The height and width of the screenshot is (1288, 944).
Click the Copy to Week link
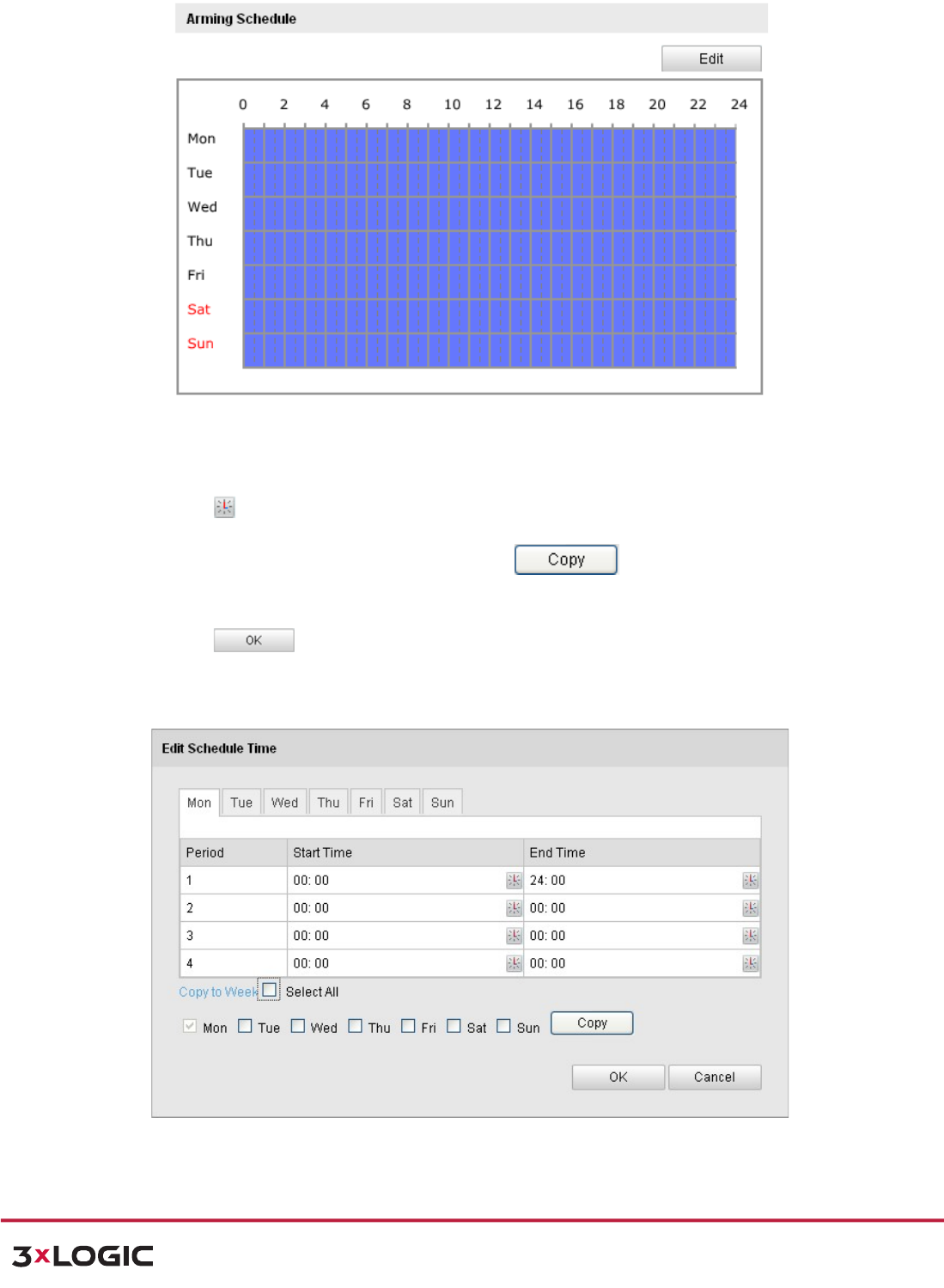tap(218, 992)
